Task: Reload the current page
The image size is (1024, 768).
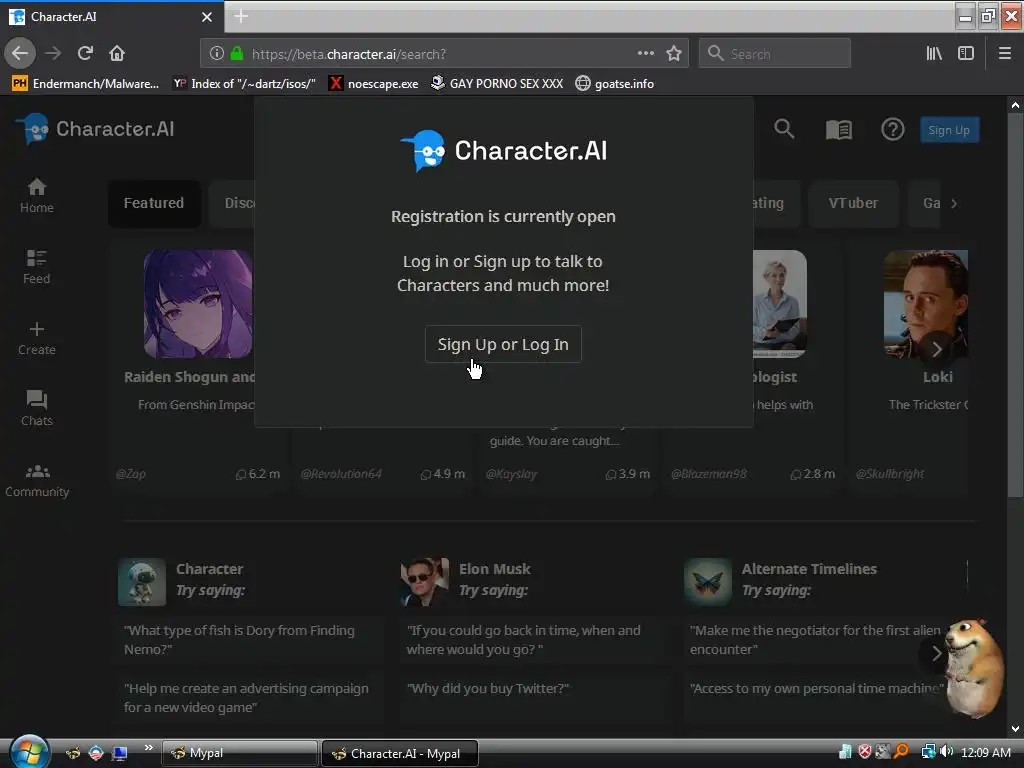Action: pos(85,54)
